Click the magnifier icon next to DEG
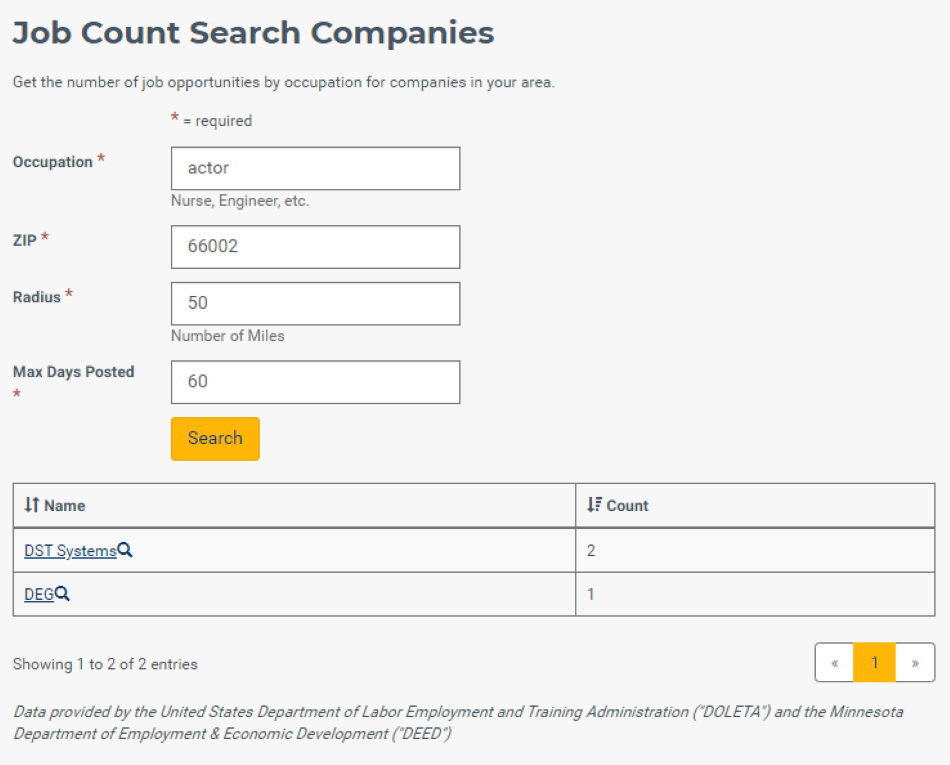This screenshot has height=765, width=950. pos(62,594)
